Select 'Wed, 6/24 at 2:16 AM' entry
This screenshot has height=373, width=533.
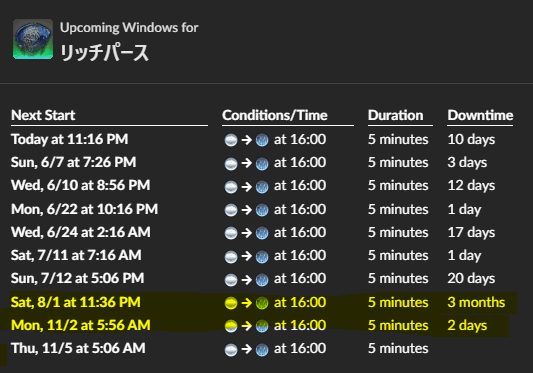[x=81, y=232]
